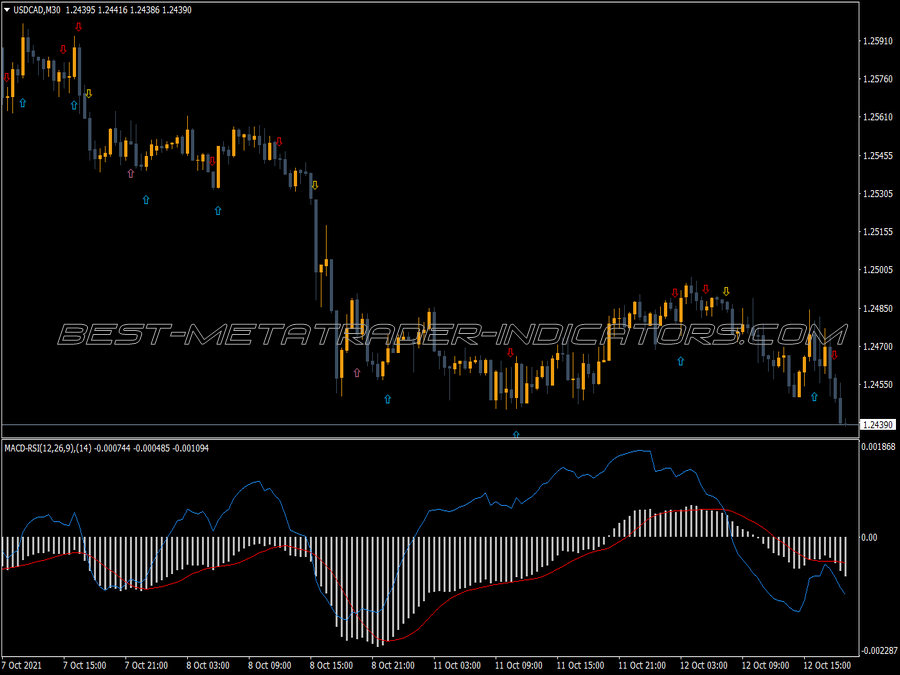
Task: Click the 1.25455 price axis label
Action: point(878,156)
